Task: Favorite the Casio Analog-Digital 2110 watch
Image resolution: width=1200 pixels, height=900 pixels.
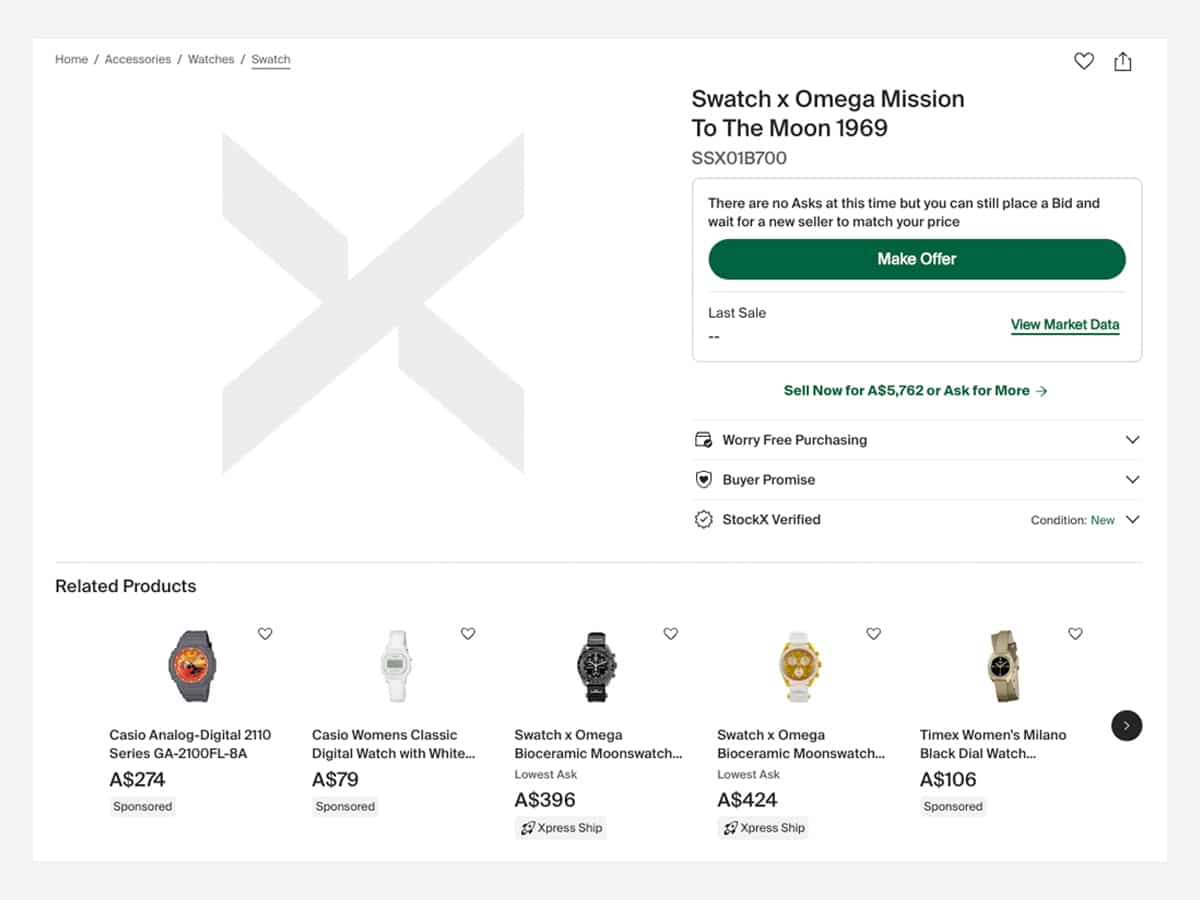Action: click(265, 633)
